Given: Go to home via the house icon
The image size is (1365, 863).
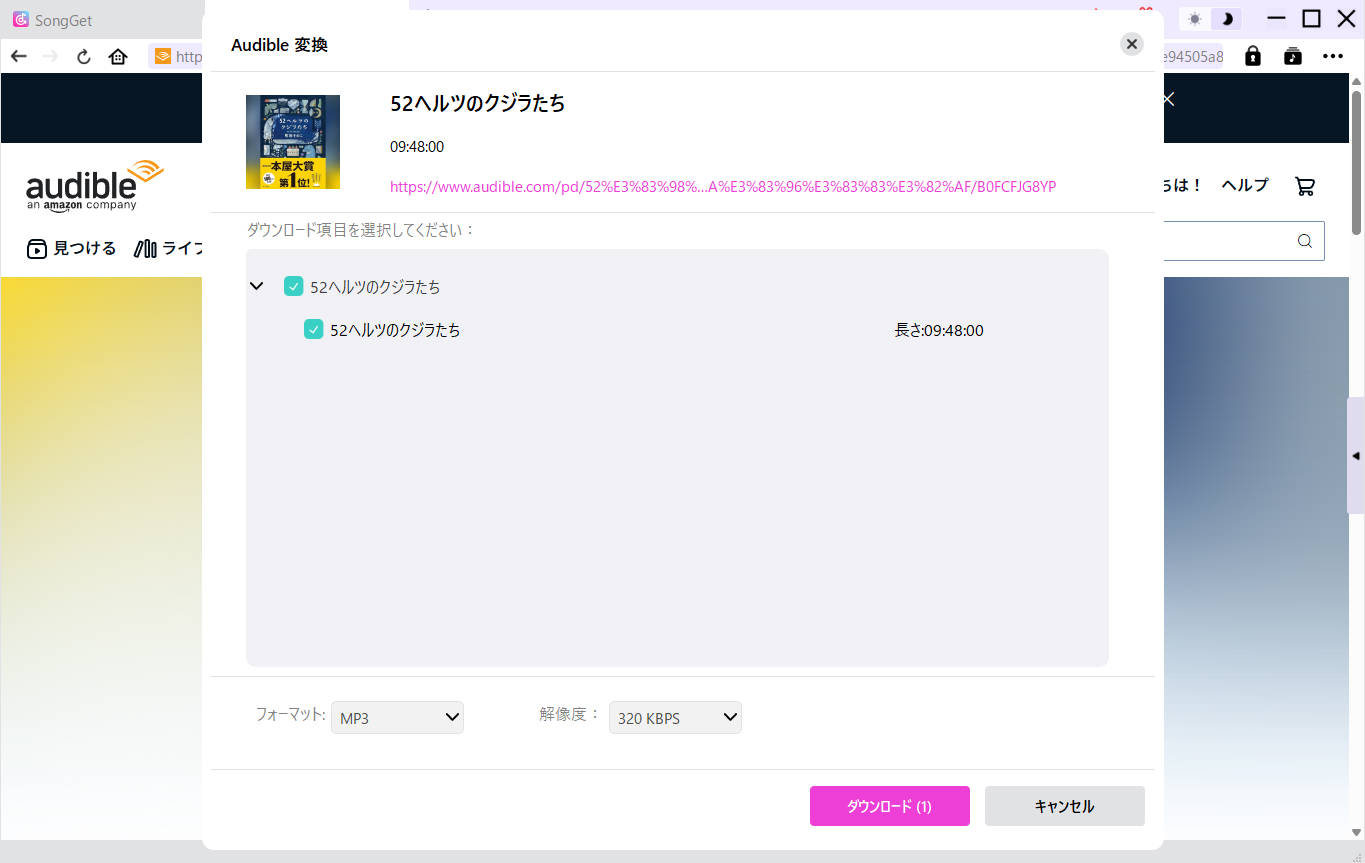Looking at the screenshot, I should point(118,57).
